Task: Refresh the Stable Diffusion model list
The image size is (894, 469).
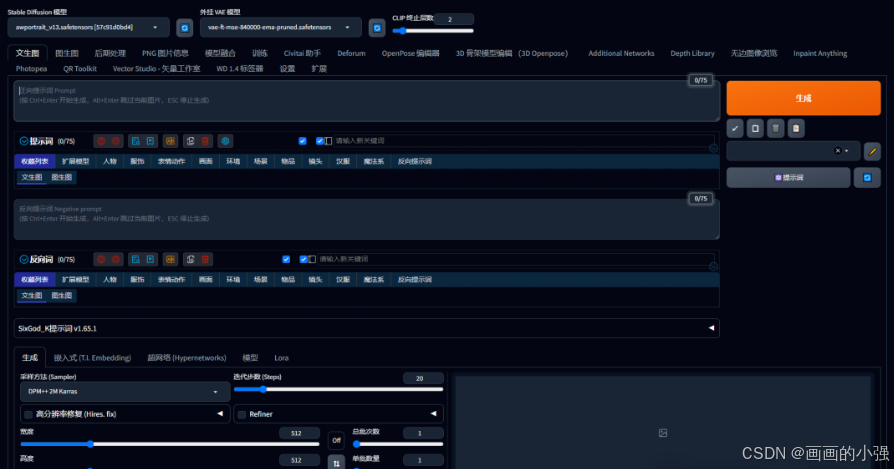Action: [x=184, y=27]
